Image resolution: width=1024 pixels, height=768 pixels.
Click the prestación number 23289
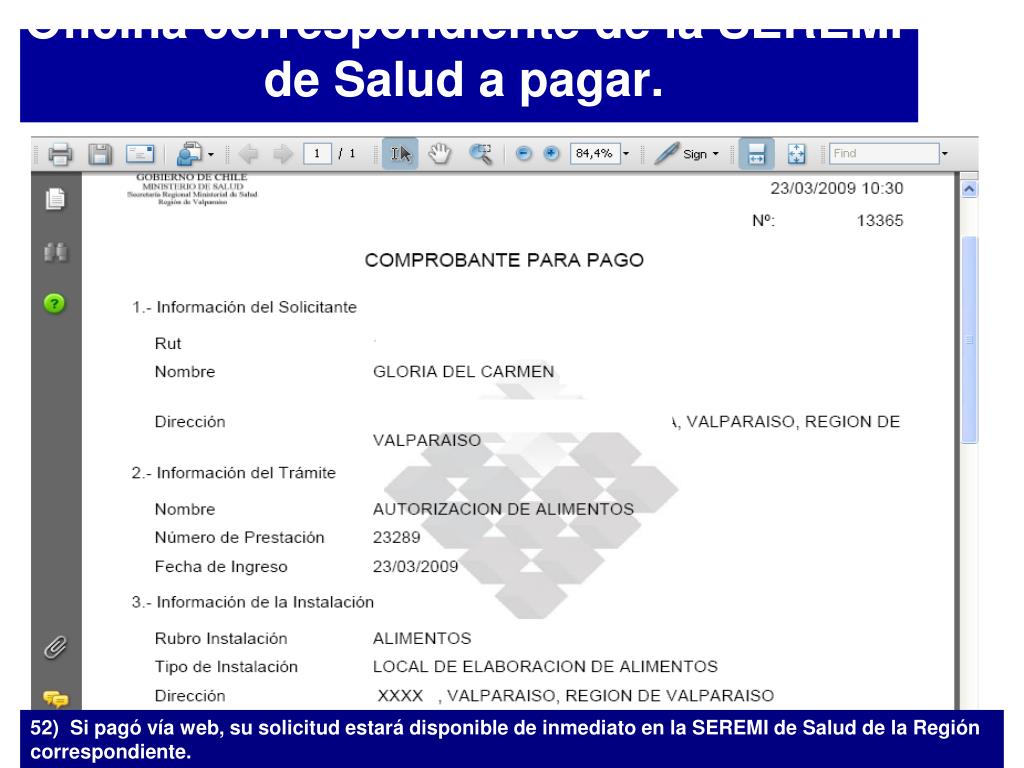click(x=396, y=537)
